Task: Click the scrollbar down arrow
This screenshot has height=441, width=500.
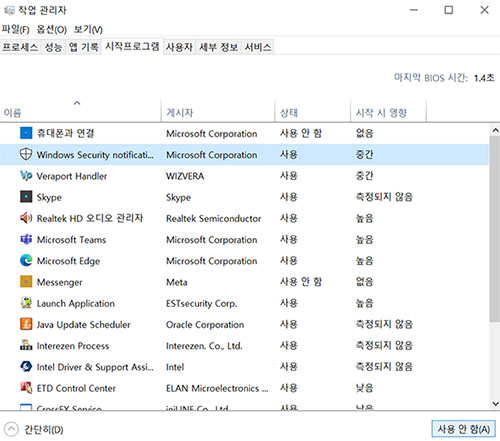Action: (495, 404)
